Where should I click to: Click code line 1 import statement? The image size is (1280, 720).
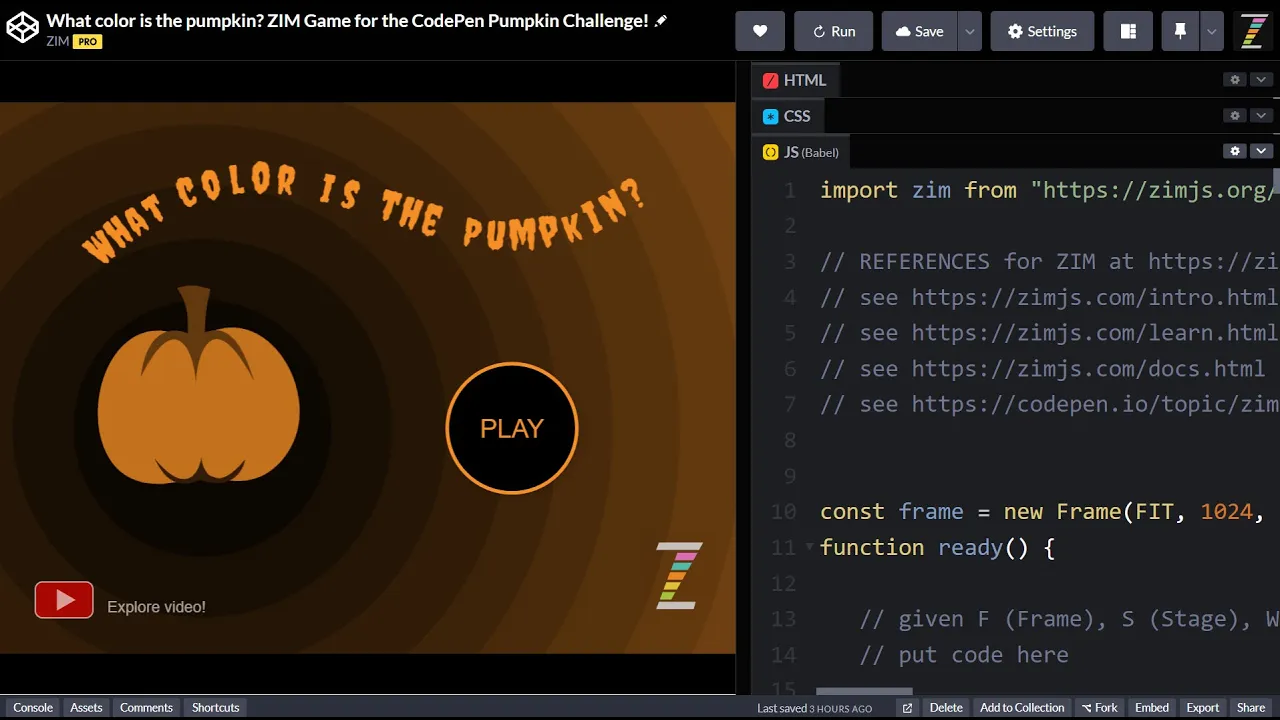(x=1048, y=190)
